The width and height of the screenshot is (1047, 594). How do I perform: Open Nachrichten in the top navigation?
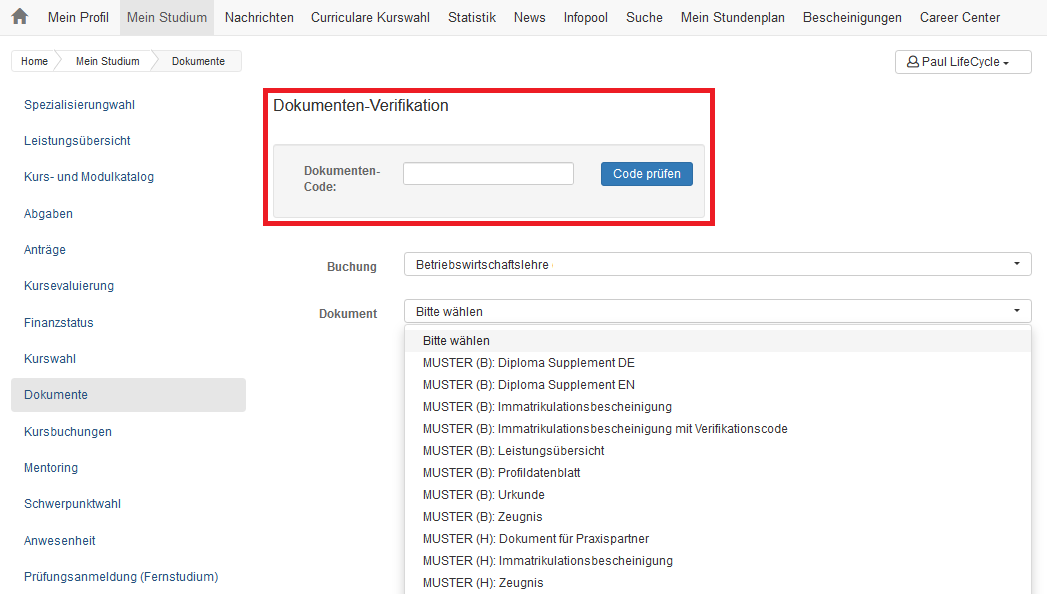click(259, 17)
